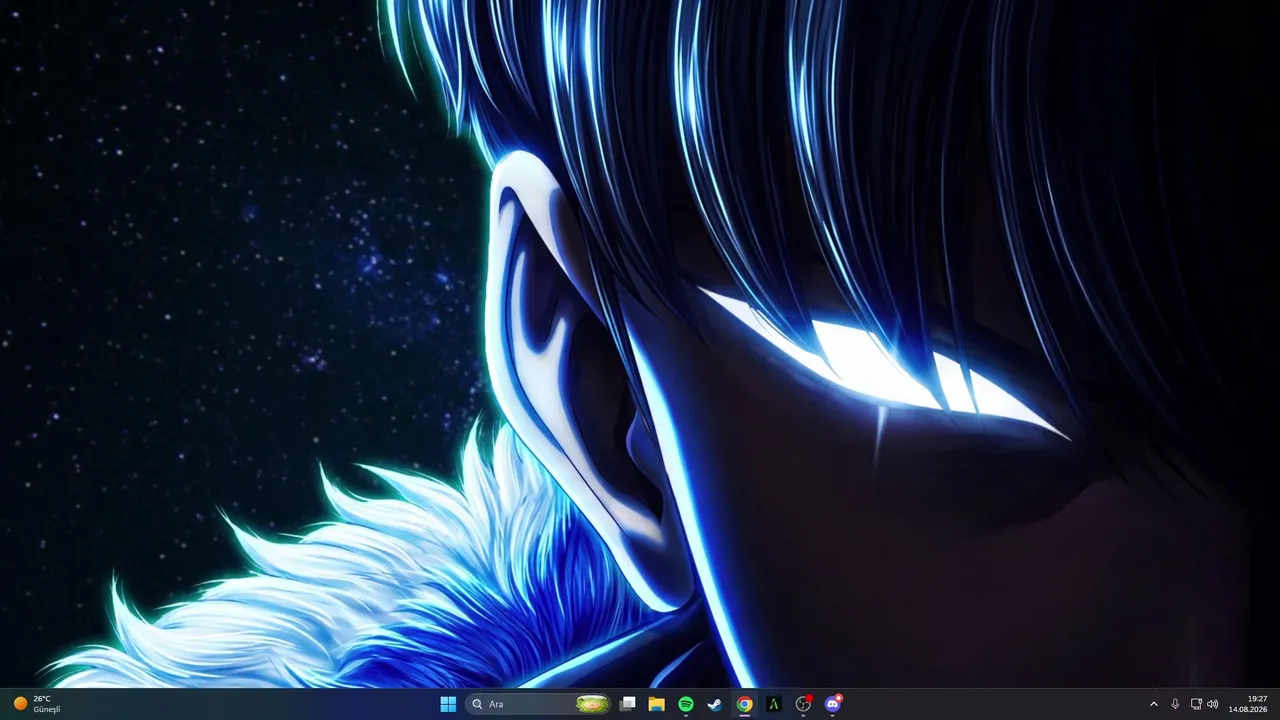Open Discord from the taskbar

point(833,704)
